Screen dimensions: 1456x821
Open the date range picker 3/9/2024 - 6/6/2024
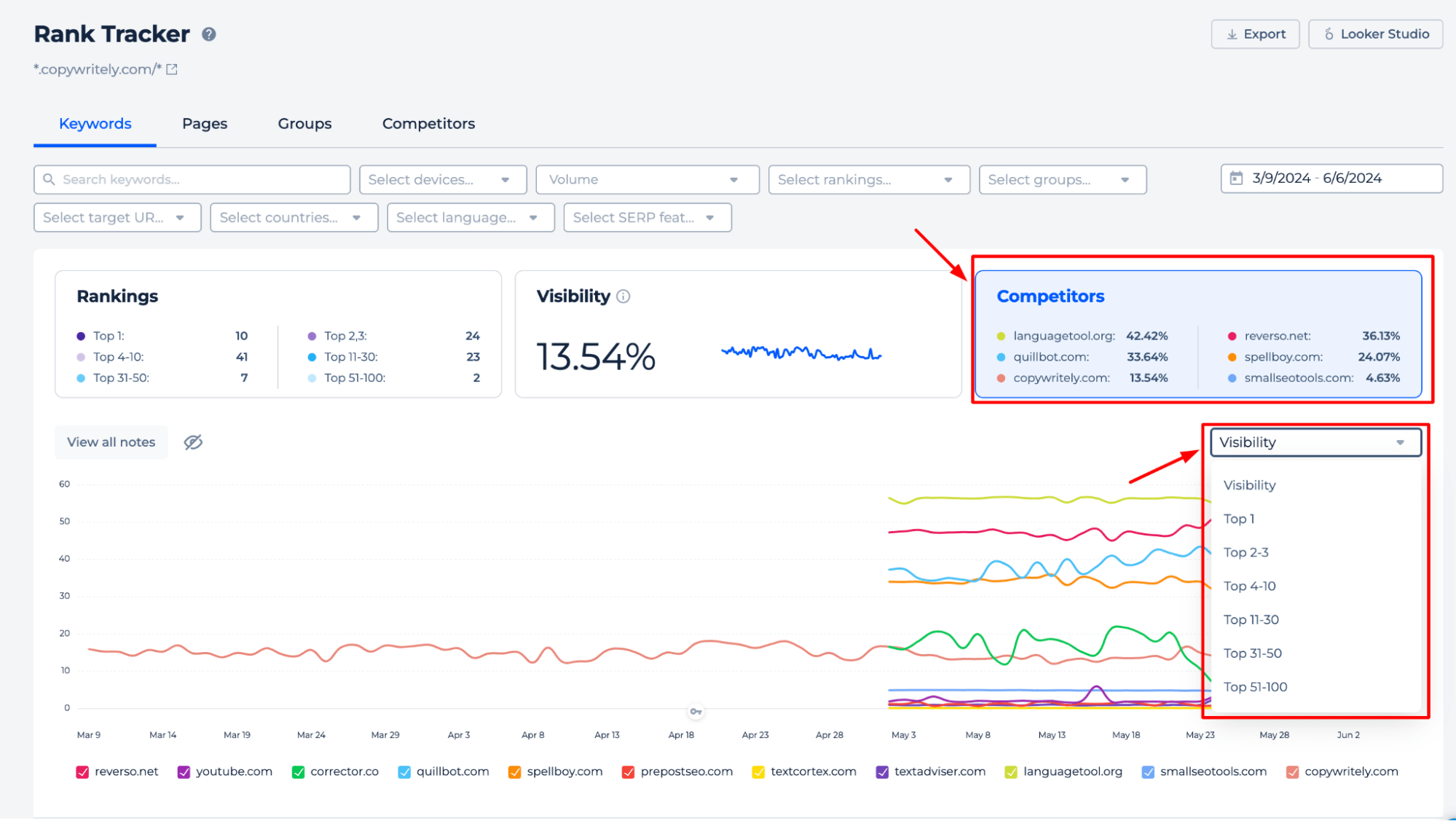(x=1331, y=178)
